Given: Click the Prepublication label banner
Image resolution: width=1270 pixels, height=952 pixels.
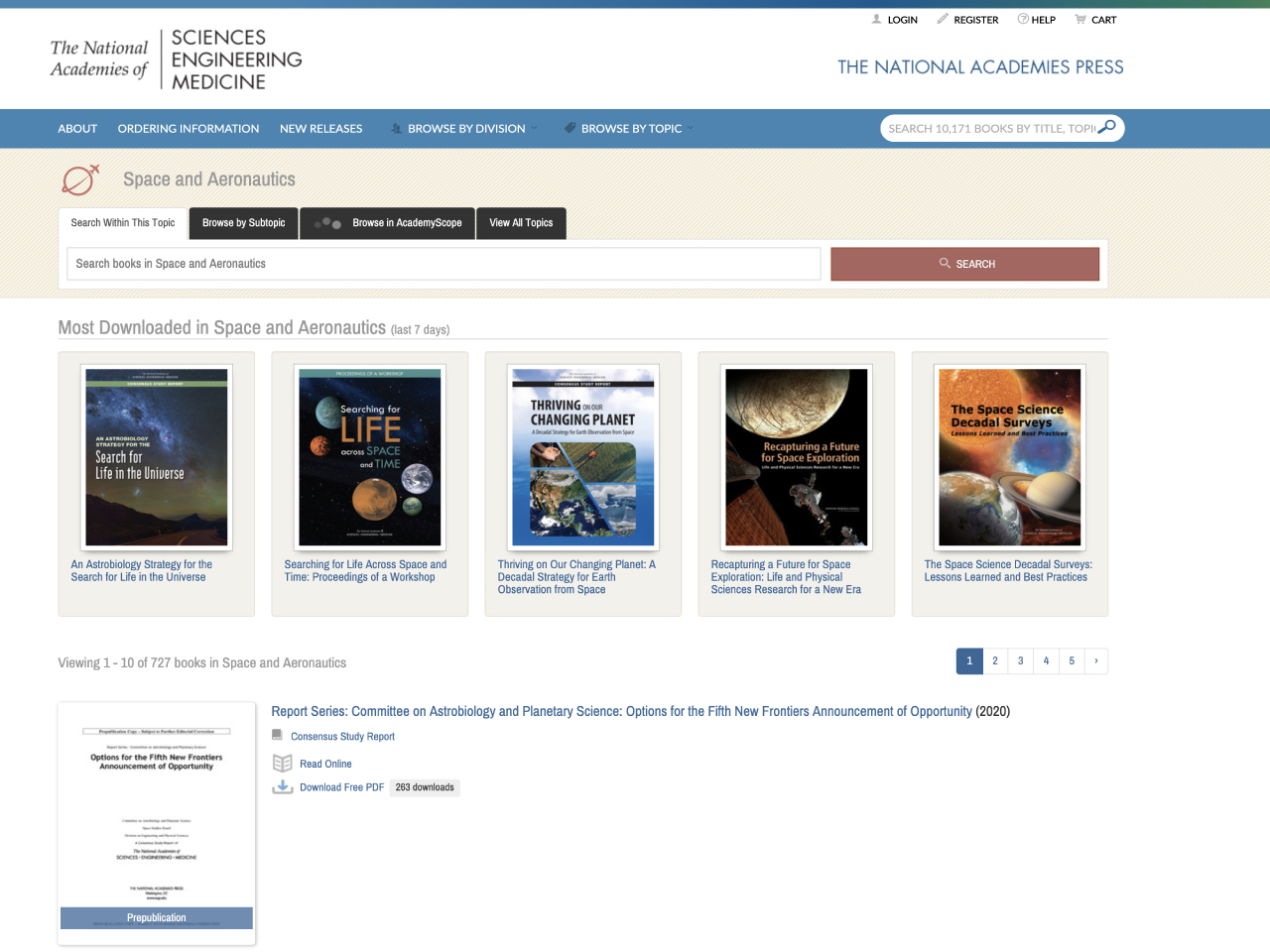Looking at the screenshot, I should click(157, 917).
